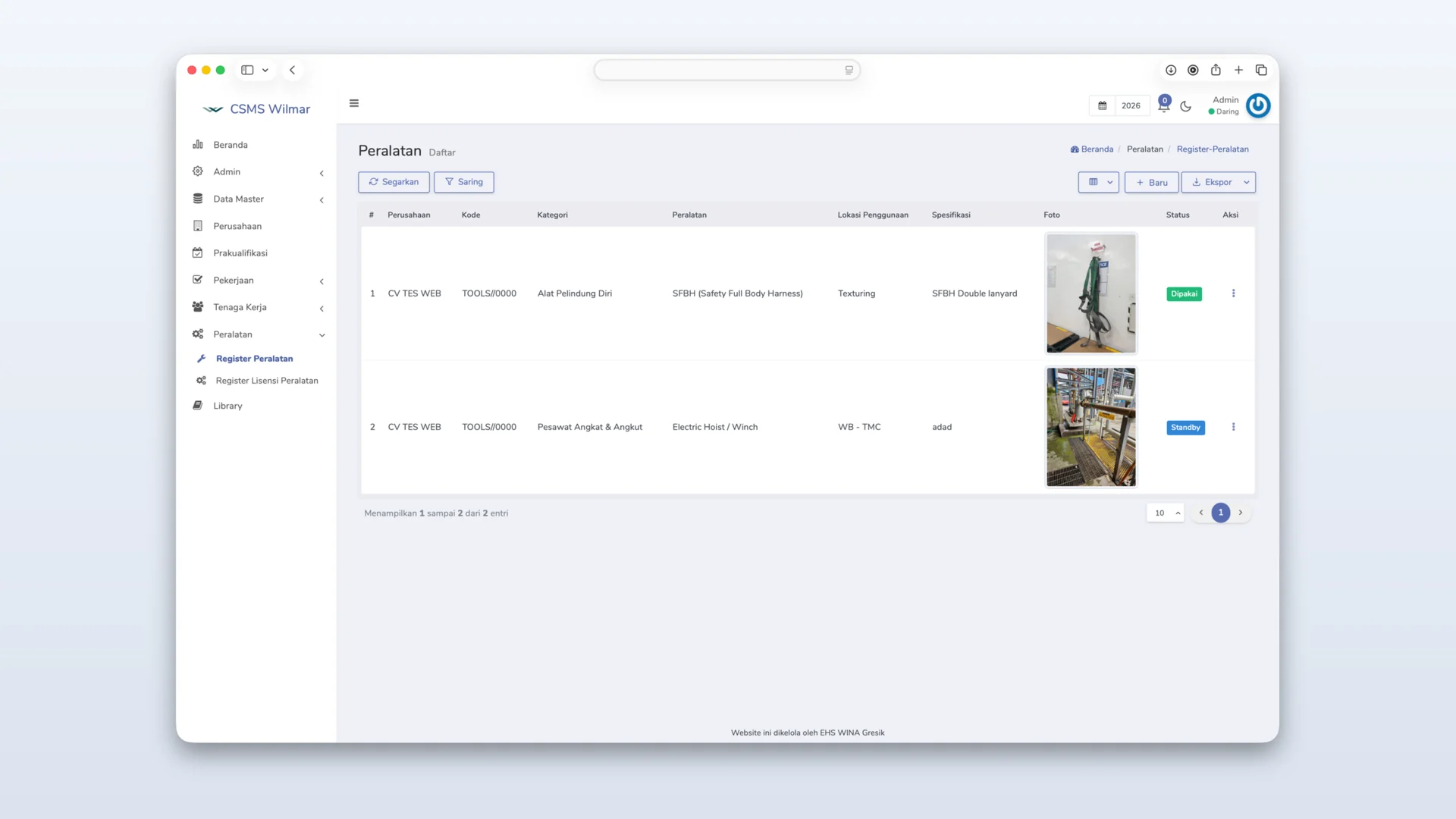The image size is (1456, 819).
Task: Open the Prakualifikasi sidebar item
Action: click(x=240, y=253)
